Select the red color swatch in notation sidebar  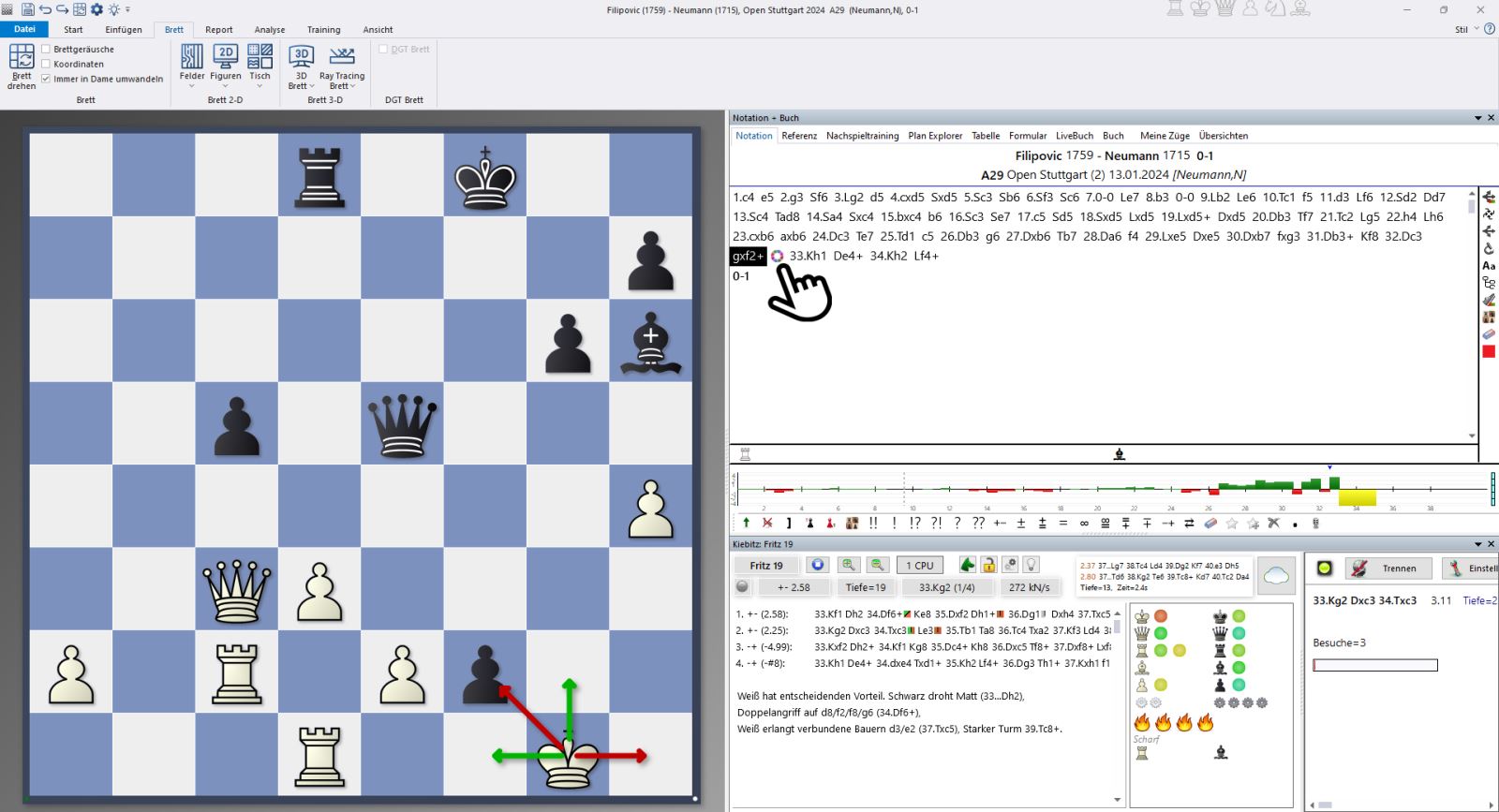1489,352
